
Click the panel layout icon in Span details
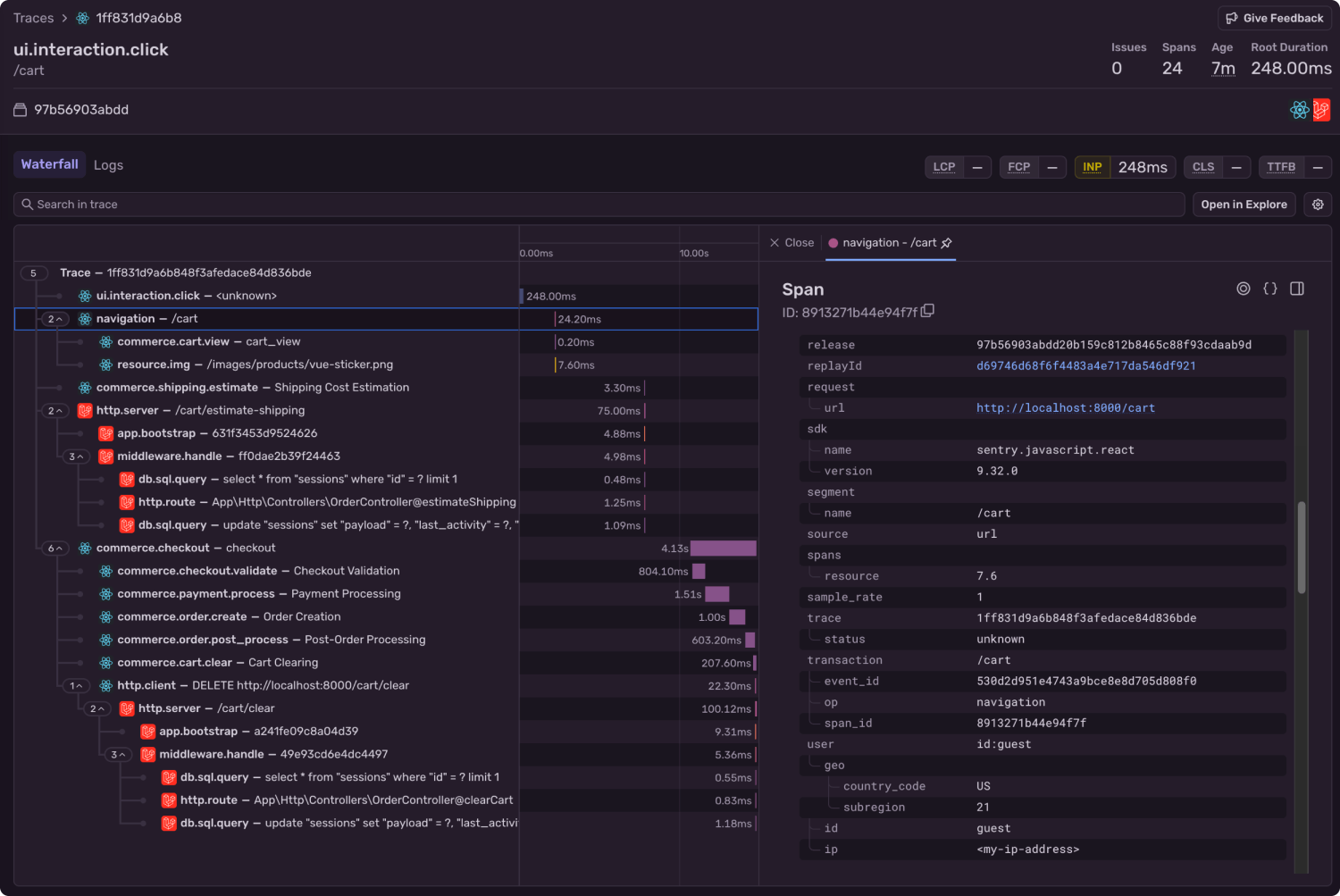point(1297,288)
